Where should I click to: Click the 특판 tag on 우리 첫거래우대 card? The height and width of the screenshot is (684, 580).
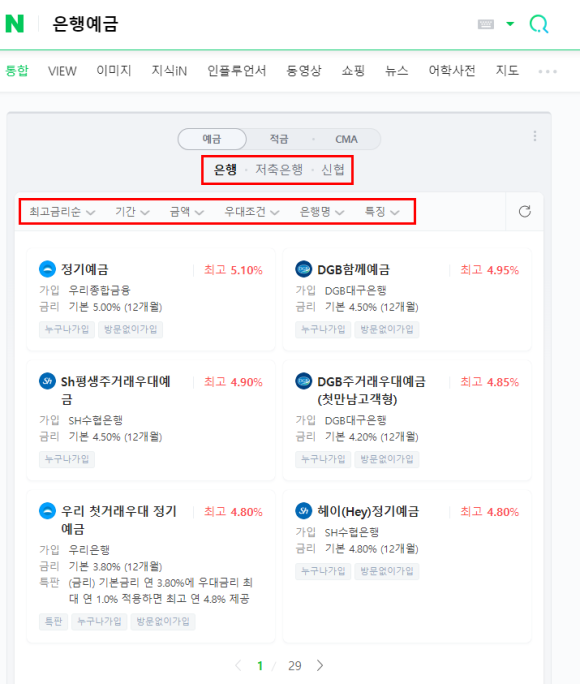(x=54, y=621)
